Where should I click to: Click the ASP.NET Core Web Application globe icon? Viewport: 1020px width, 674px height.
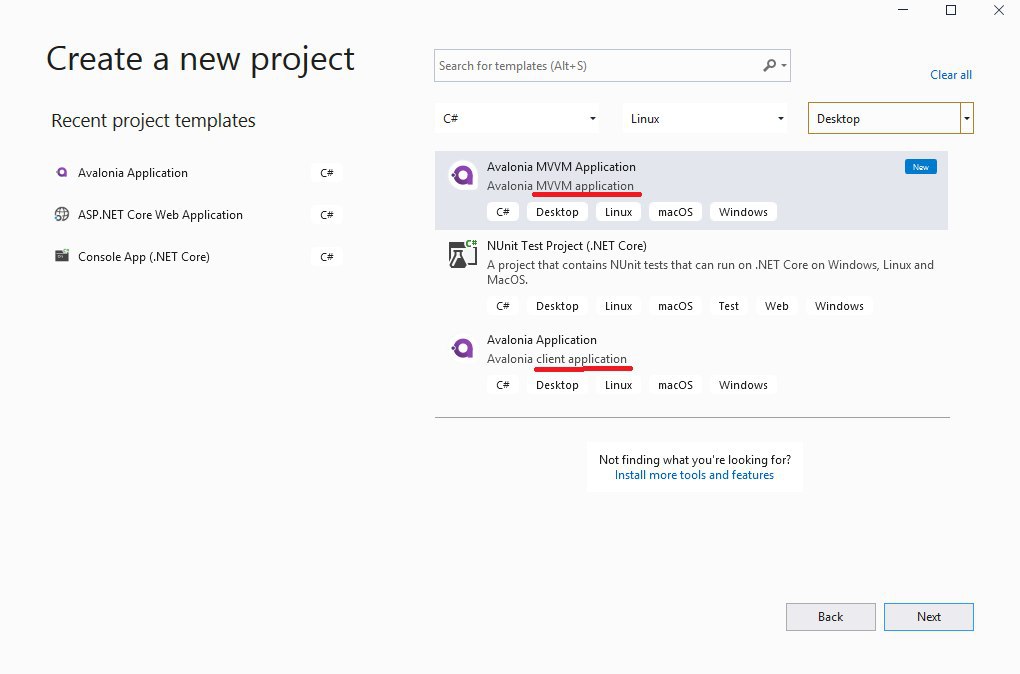click(x=62, y=214)
